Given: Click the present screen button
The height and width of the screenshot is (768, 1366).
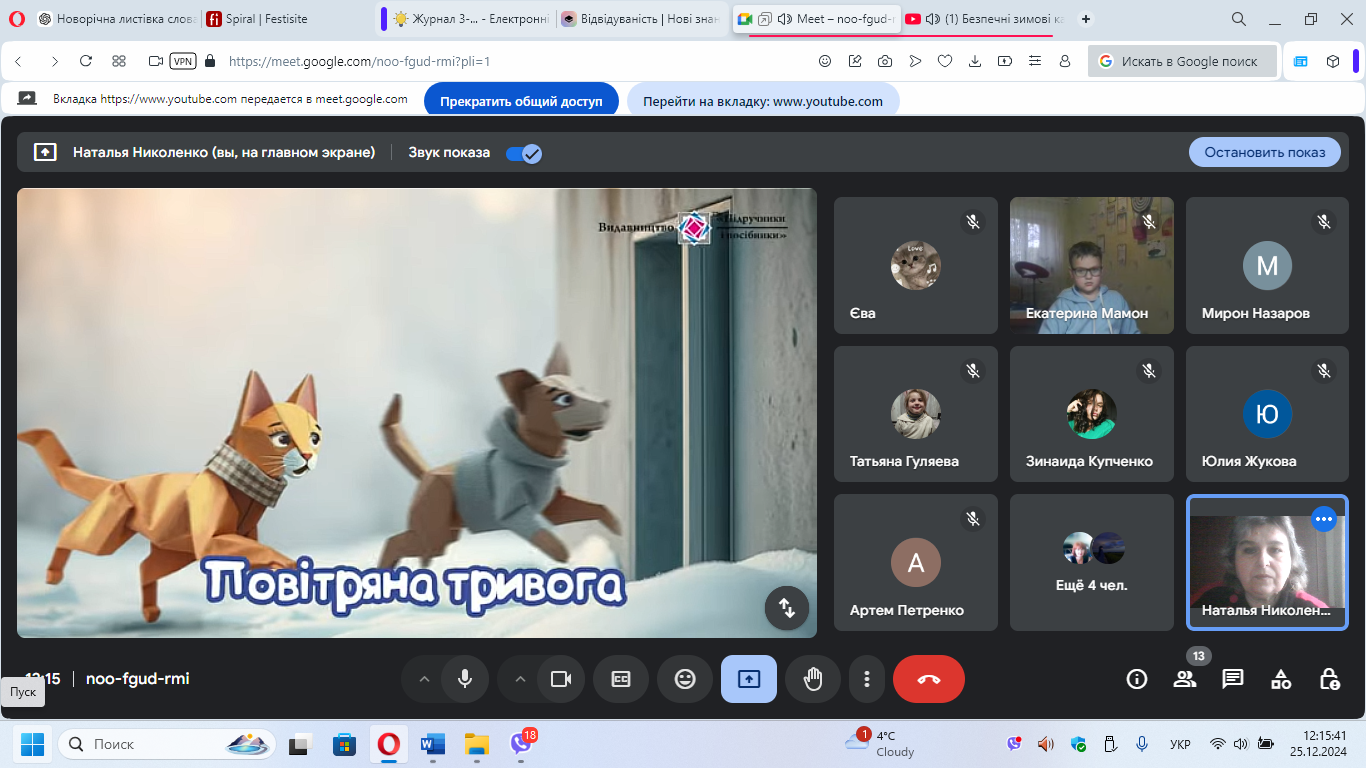Looking at the screenshot, I should pyautogui.click(x=749, y=679).
